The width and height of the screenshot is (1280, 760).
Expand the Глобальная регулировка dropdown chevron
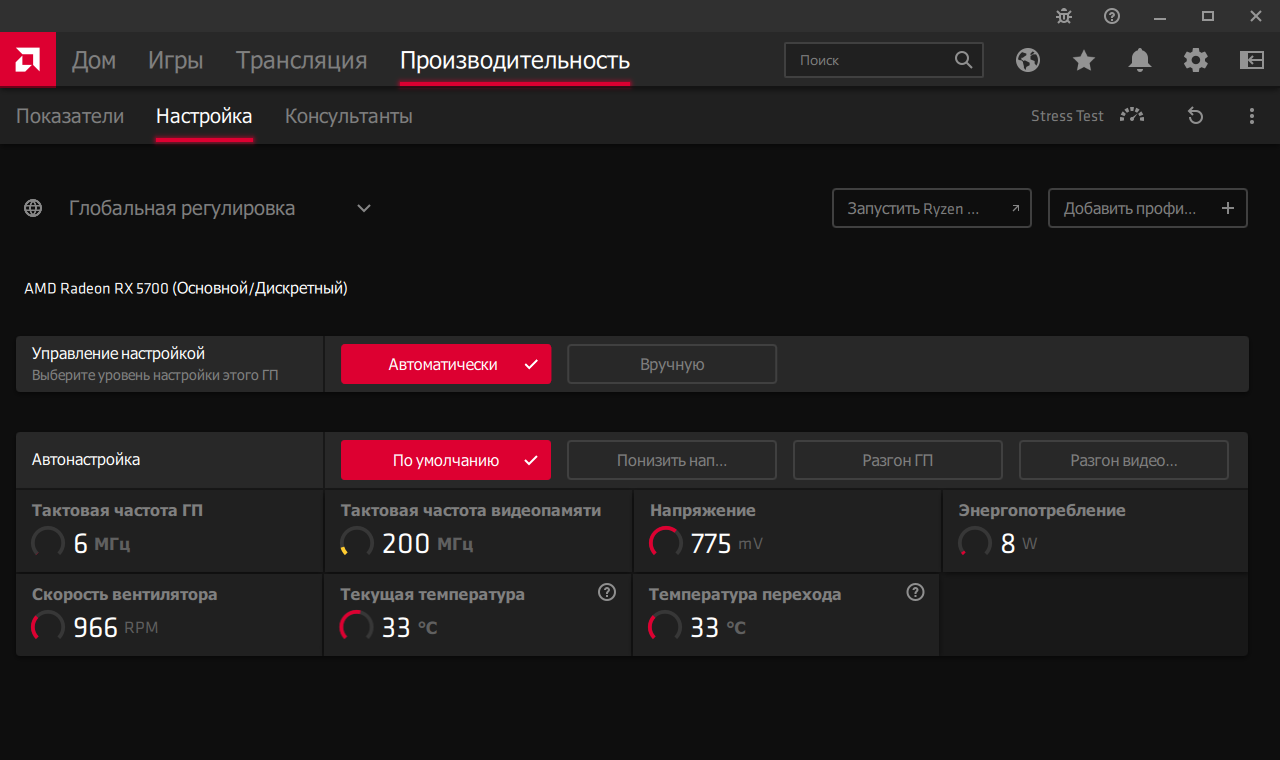tap(364, 208)
